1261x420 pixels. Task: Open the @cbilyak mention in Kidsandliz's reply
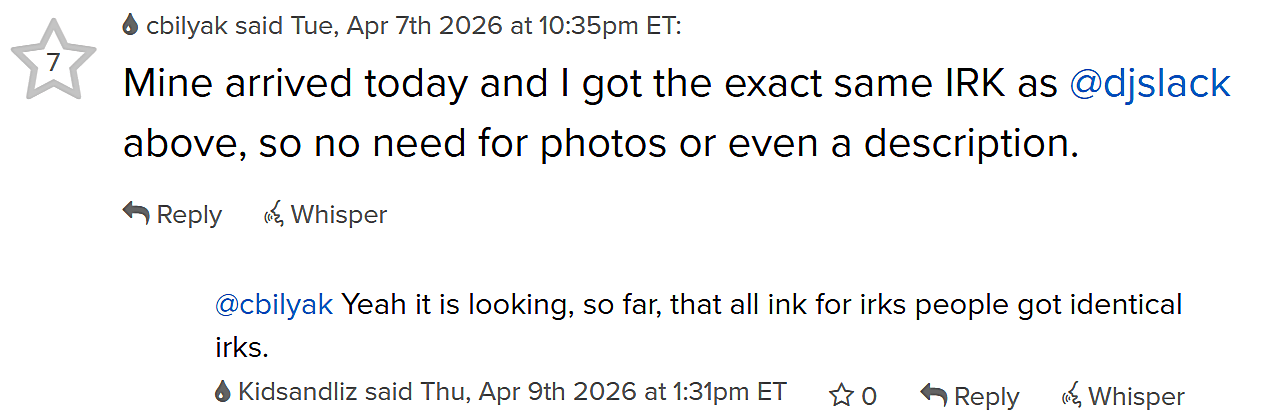pos(273,305)
